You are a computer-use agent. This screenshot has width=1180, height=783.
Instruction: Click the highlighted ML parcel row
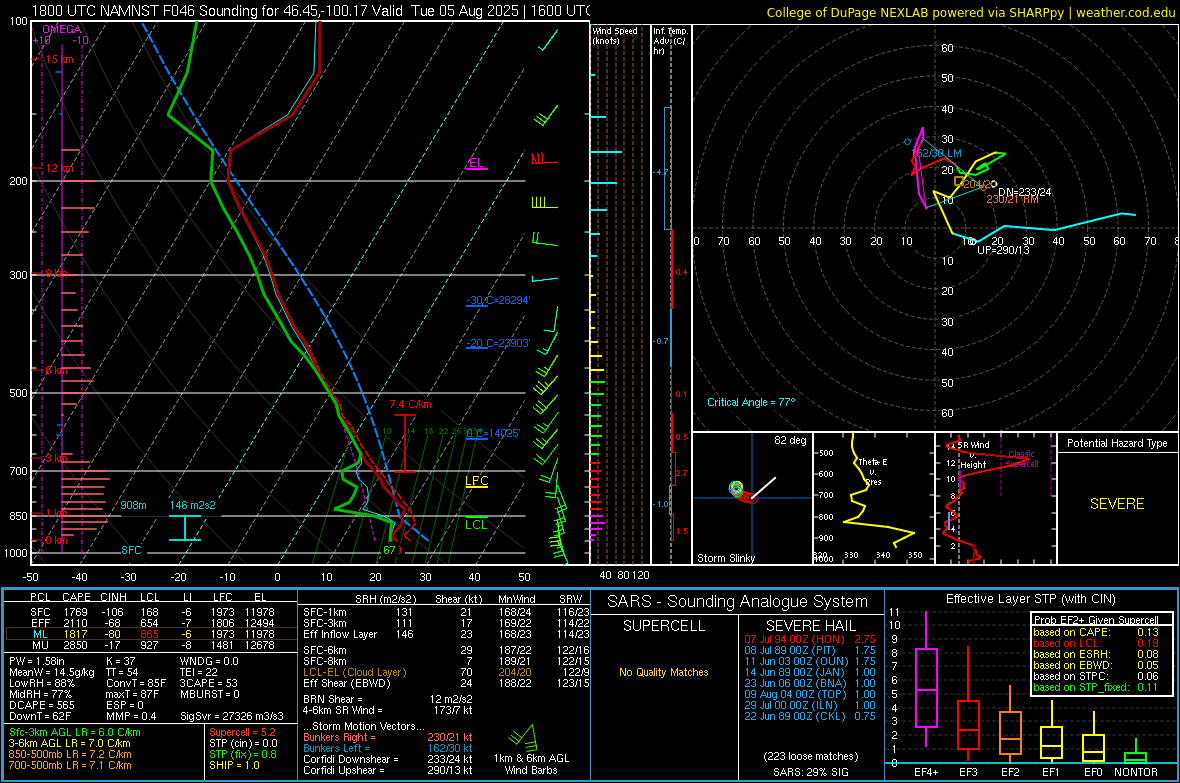click(x=151, y=634)
